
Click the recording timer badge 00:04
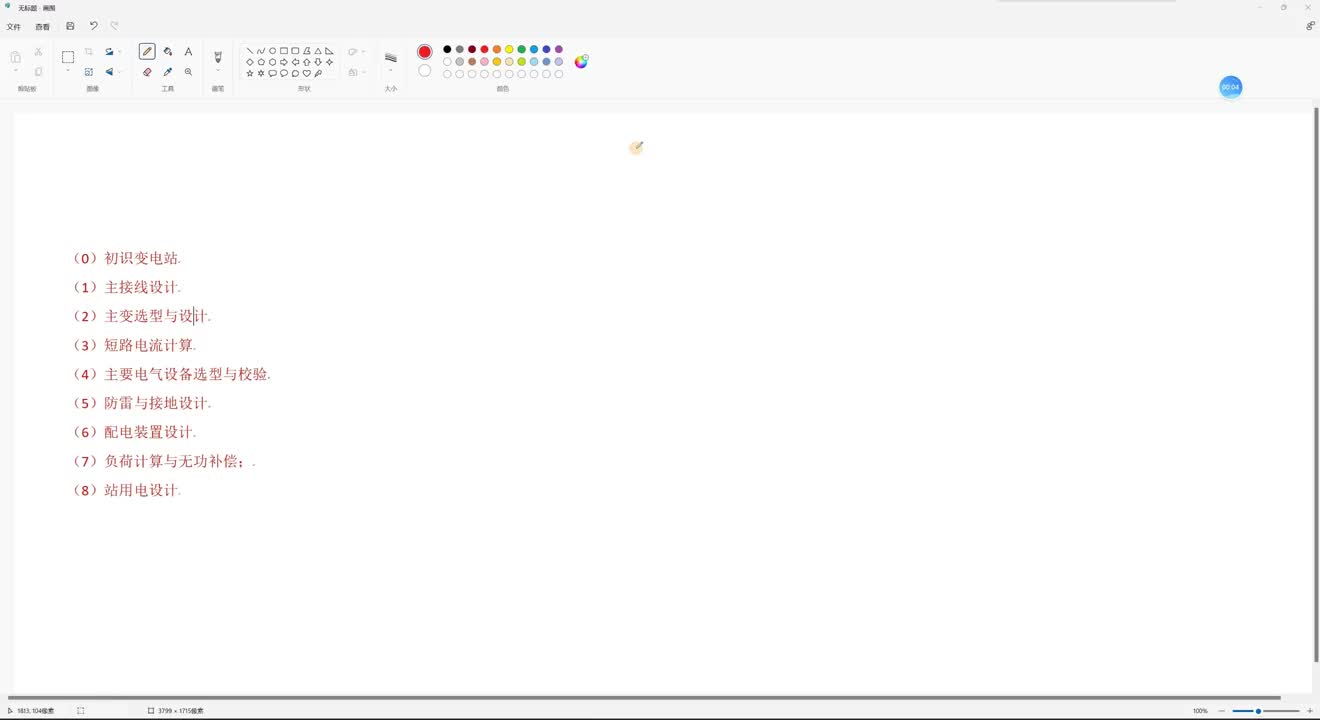[x=1230, y=87]
